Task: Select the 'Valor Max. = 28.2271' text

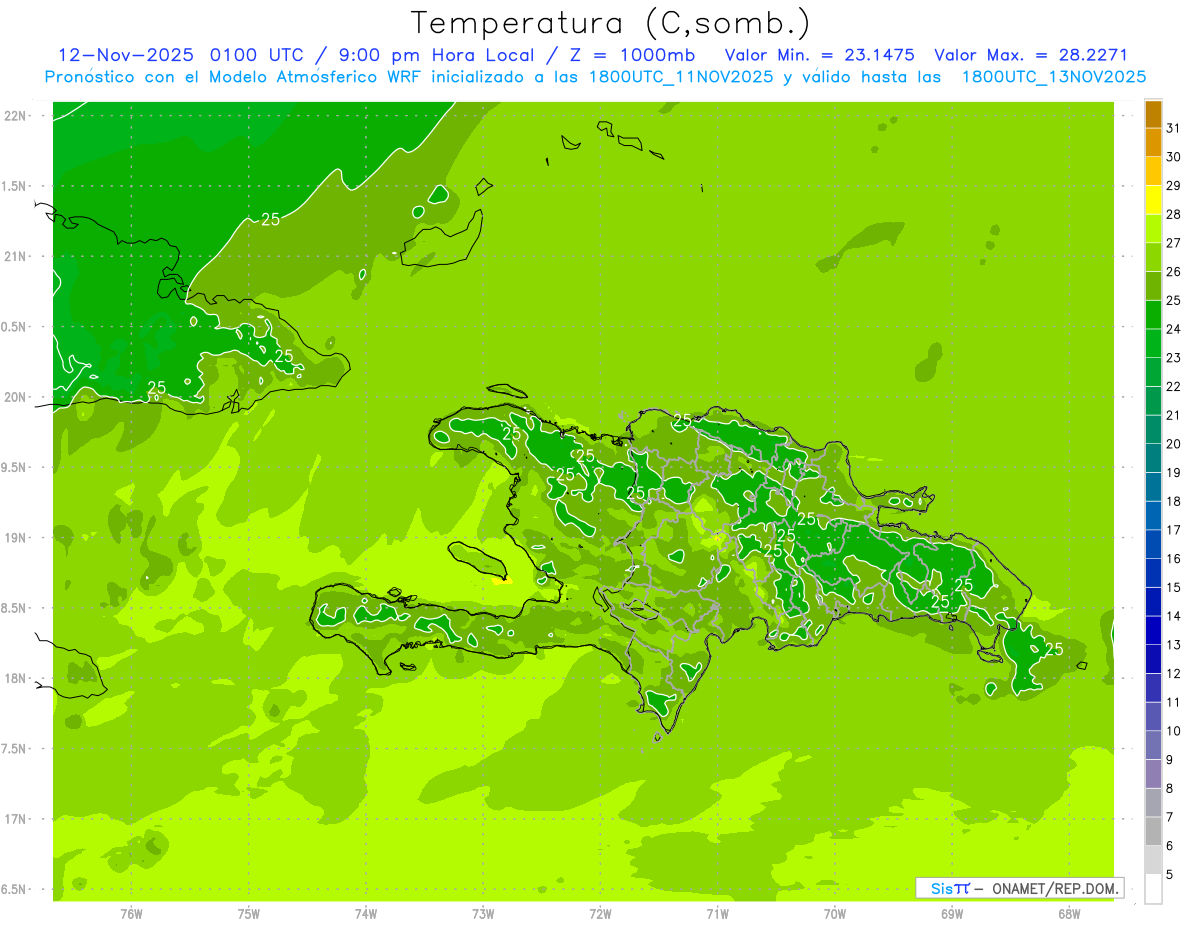Action: coord(1030,55)
